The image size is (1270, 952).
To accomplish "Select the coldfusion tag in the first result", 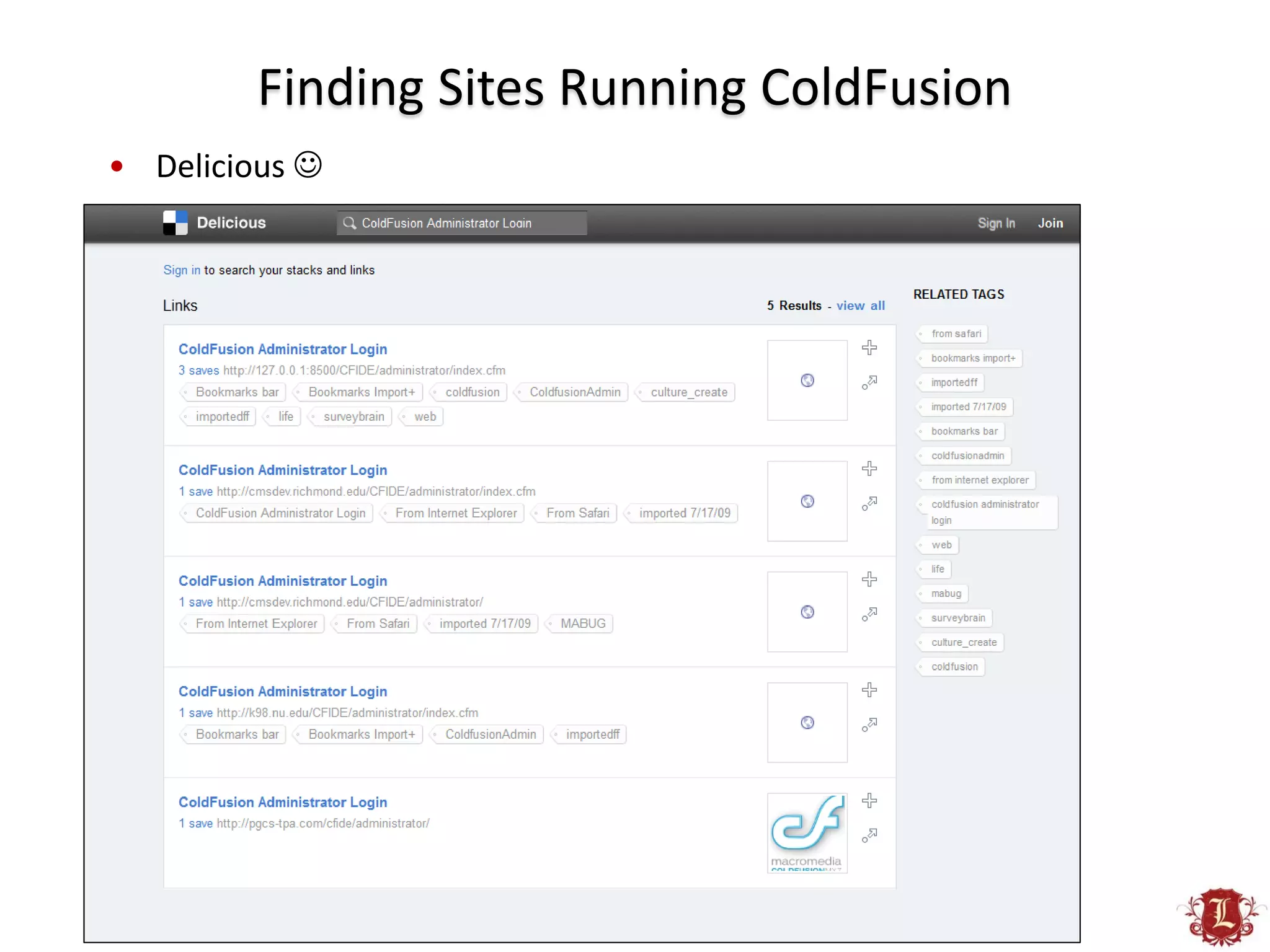I will (x=469, y=392).
